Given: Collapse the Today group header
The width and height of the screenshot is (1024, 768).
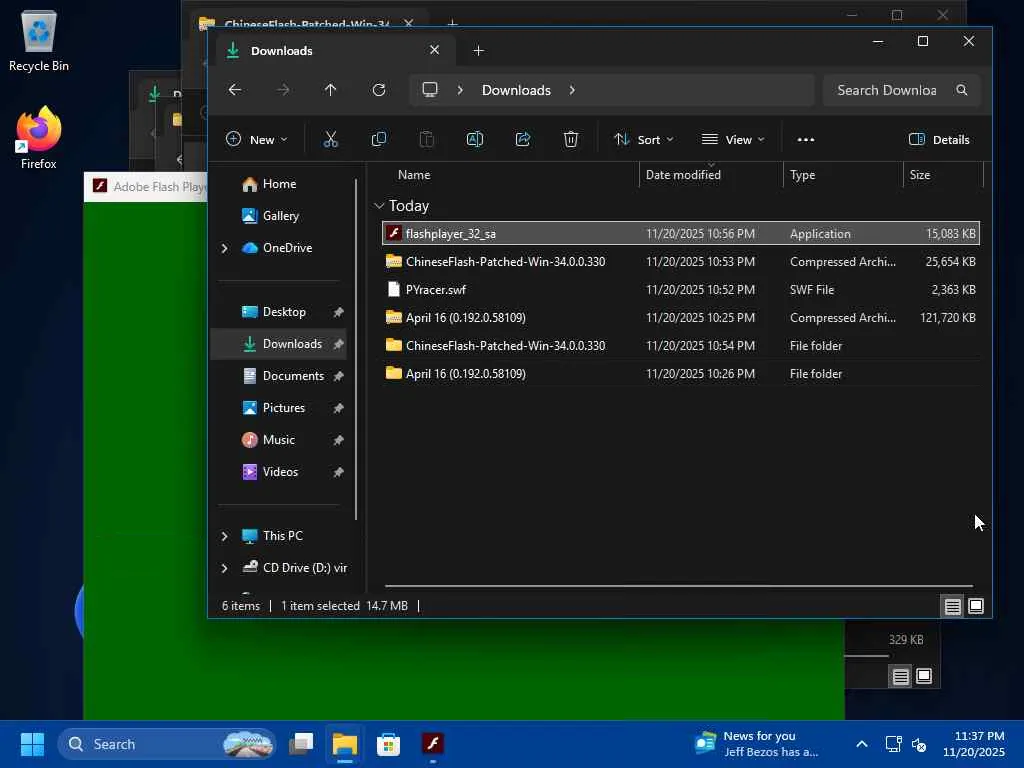Looking at the screenshot, I should click(380, 206).
